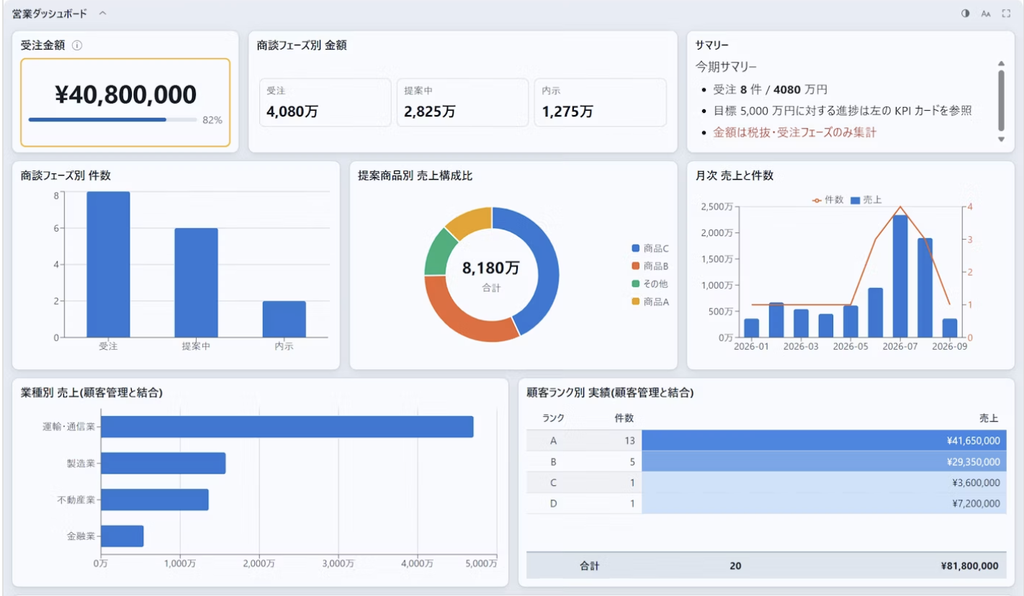
Task: Toggle 商品B legend swatch
Action: point(635,266)
